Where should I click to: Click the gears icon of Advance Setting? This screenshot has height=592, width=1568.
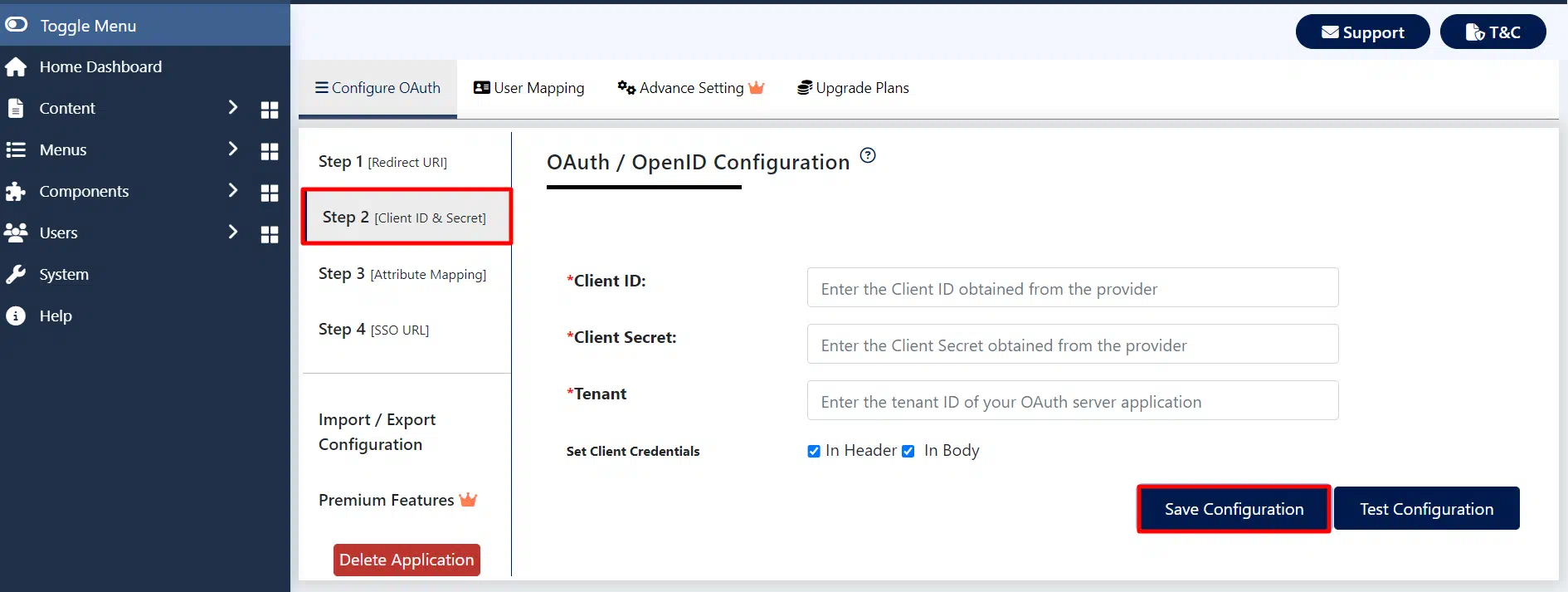[626, 87]
